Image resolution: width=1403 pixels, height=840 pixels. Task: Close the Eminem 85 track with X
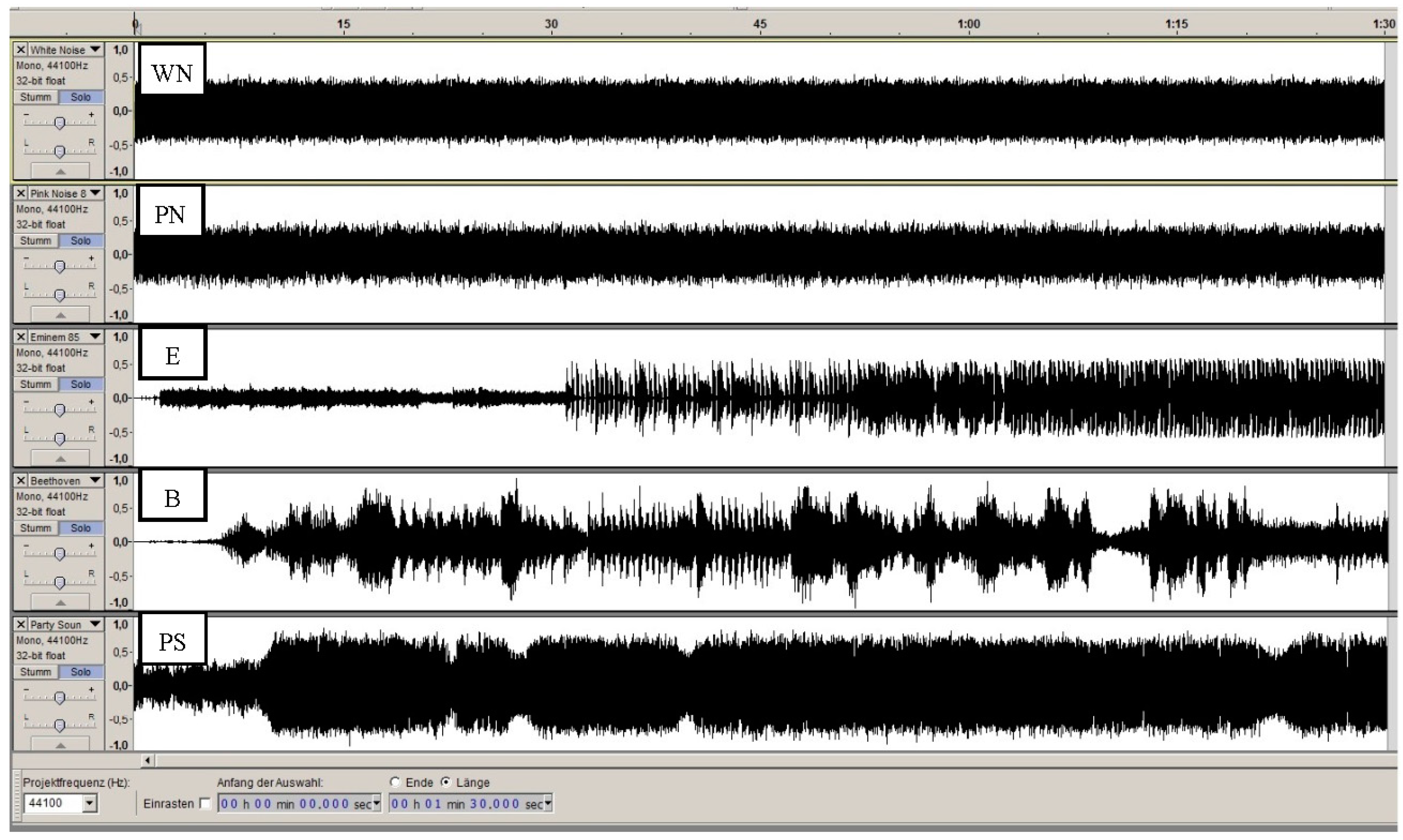pyautogui.click(x=21, y=337)
